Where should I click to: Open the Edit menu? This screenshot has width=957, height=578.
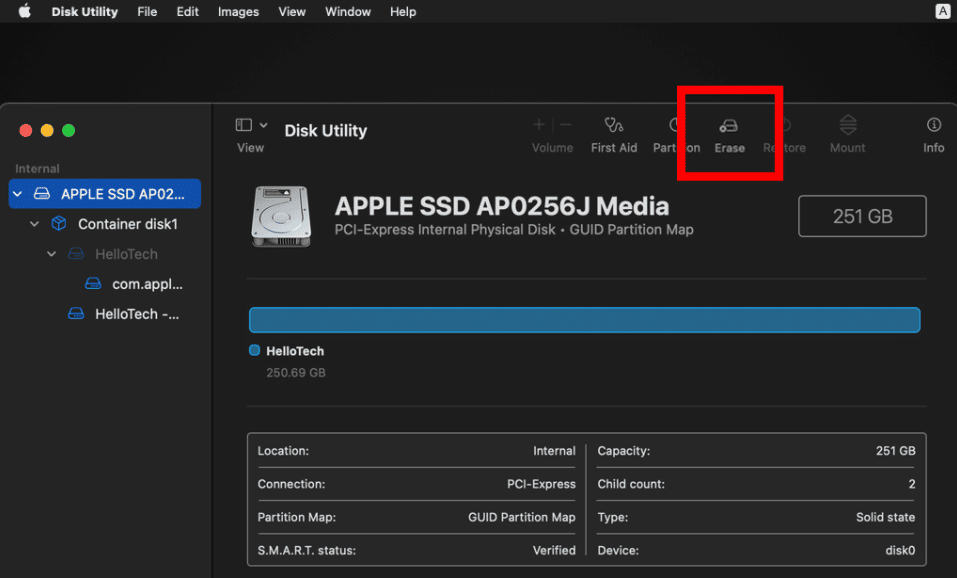click(187, 12)
